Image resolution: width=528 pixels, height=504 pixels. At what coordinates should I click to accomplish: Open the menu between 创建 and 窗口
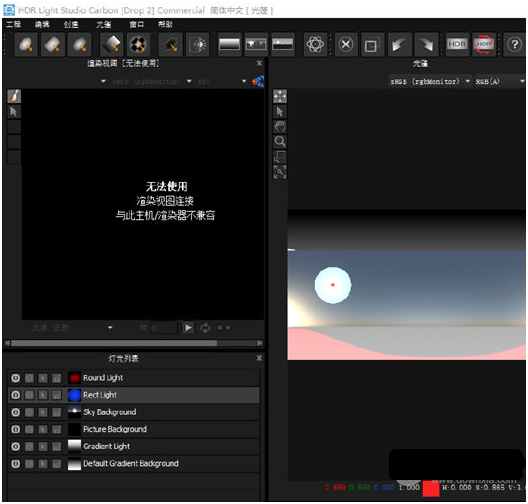click(103, 25)
